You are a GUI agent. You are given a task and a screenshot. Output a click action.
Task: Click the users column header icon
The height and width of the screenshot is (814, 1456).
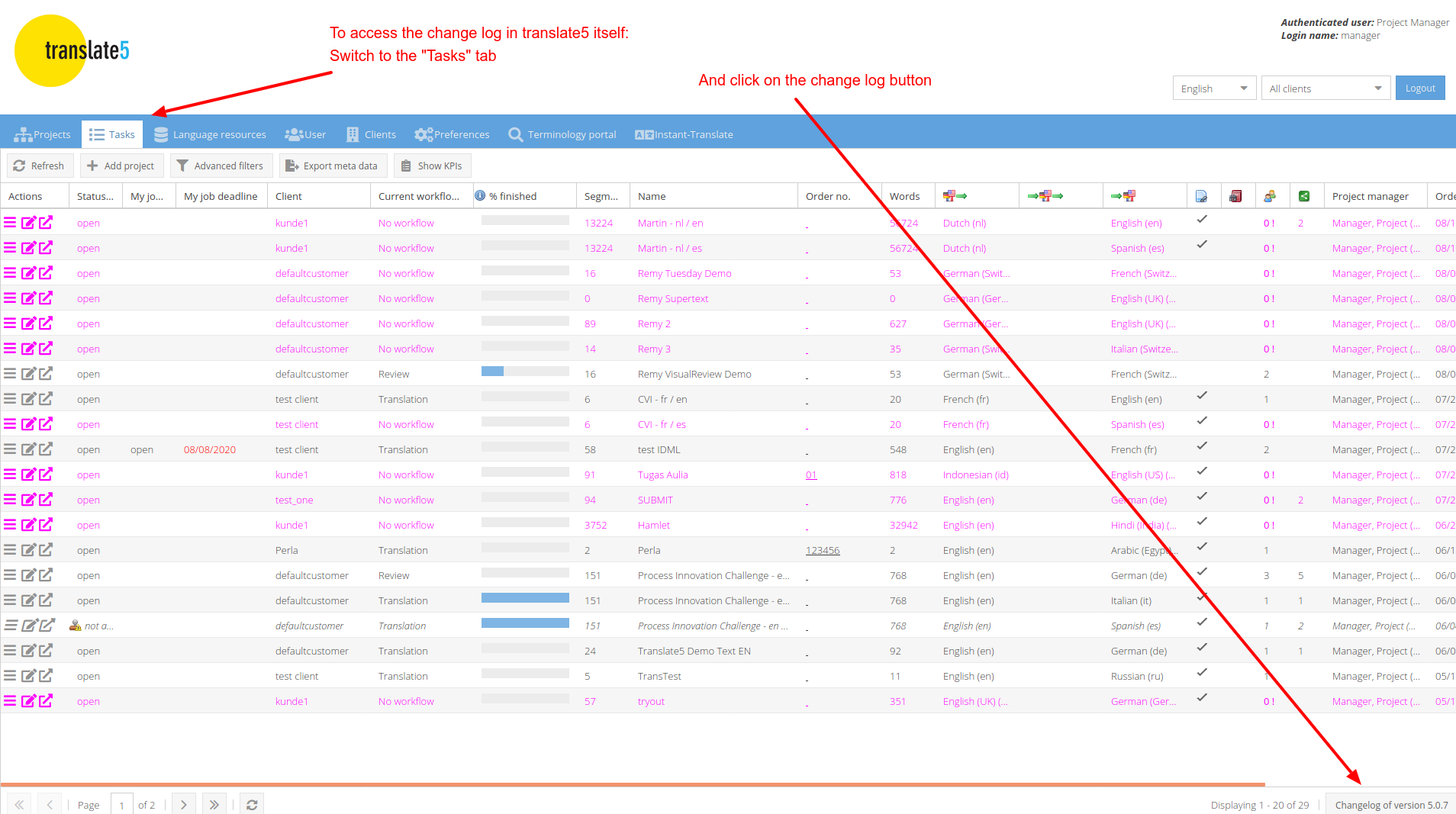(x=1270, y=196)
